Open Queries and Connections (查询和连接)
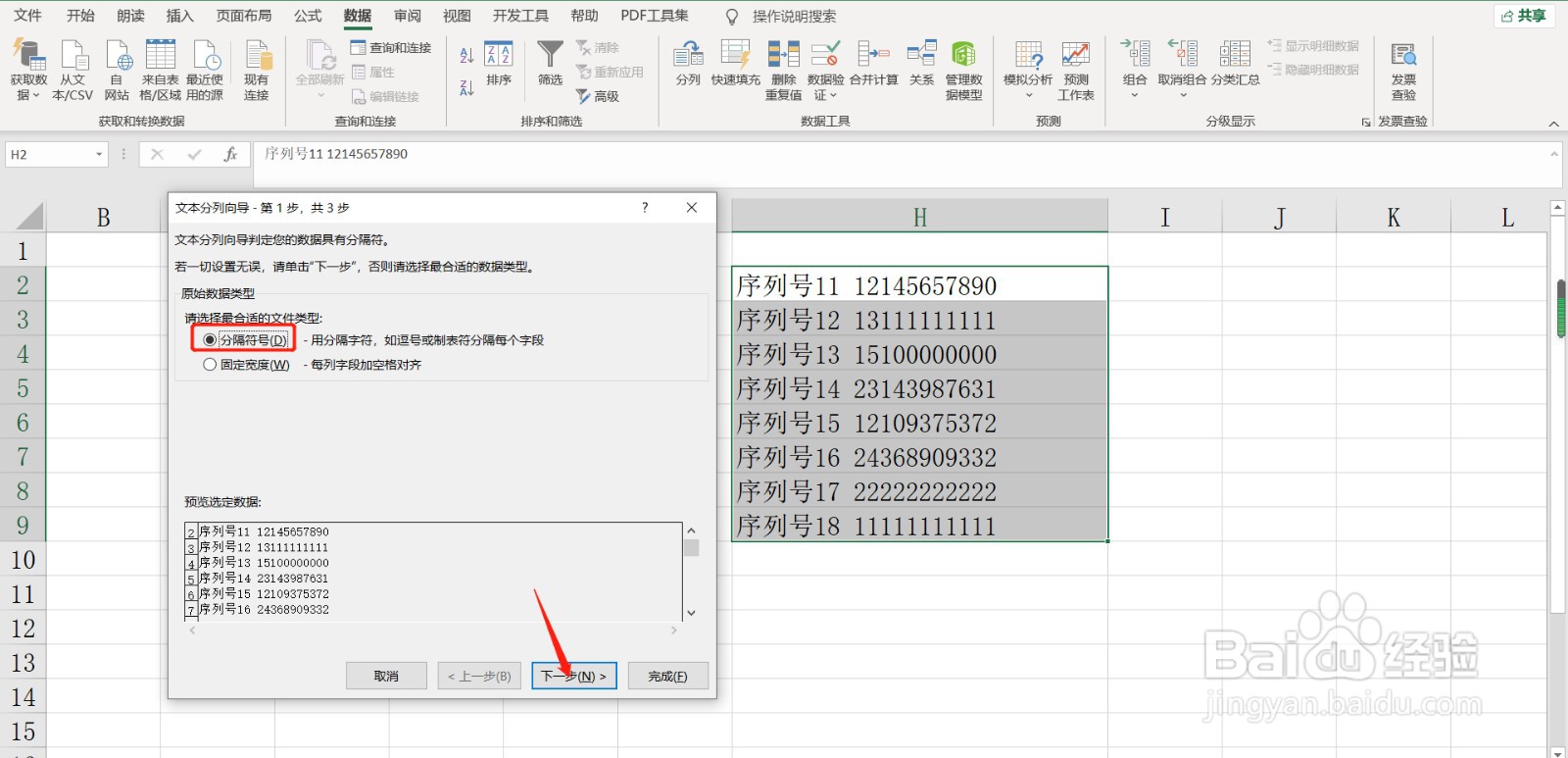The image size is (1568, 758). point(391,47)
